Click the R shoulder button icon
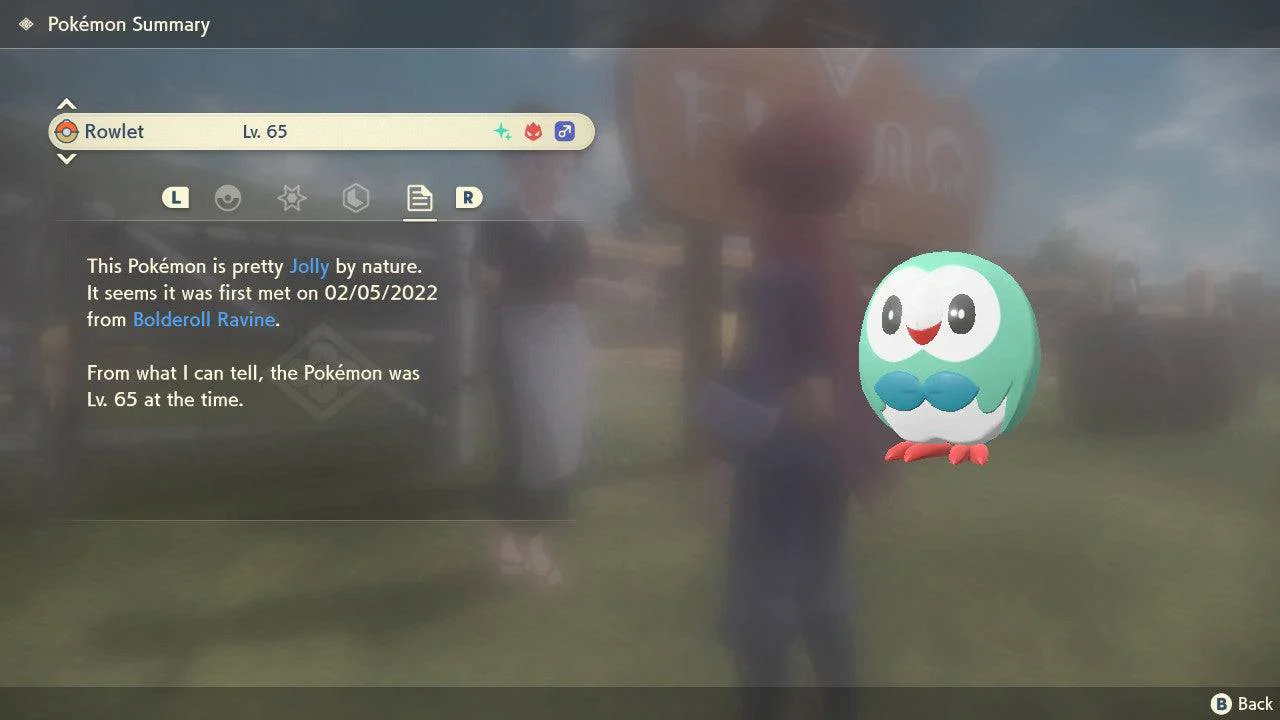The image size is (1280, 720). [x=468, y=198]
